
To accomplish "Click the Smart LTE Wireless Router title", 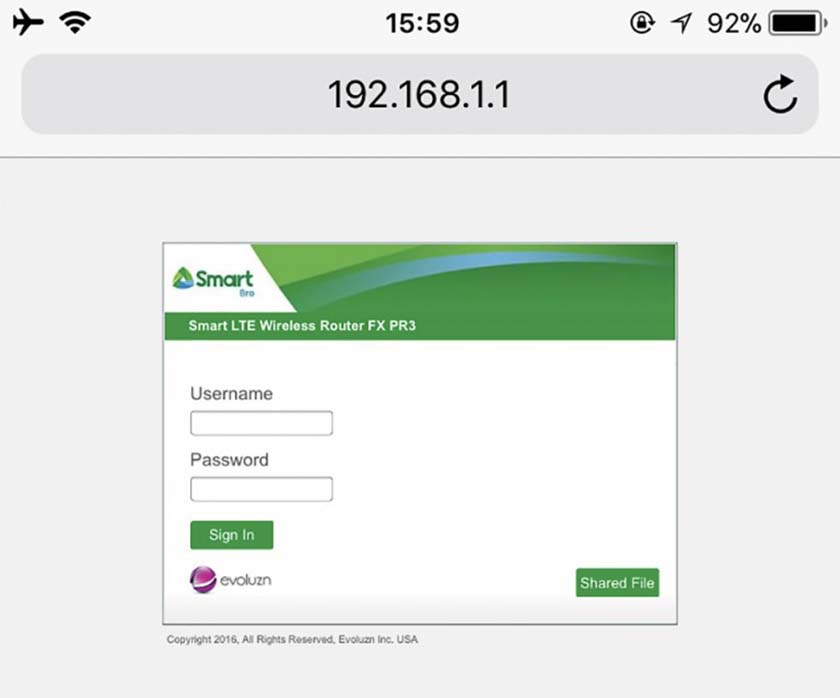I will click(x=302, y=326).
